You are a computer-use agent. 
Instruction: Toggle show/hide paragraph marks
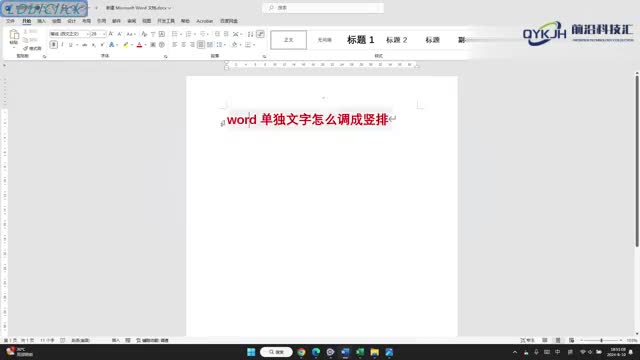(x=260, y=34)
